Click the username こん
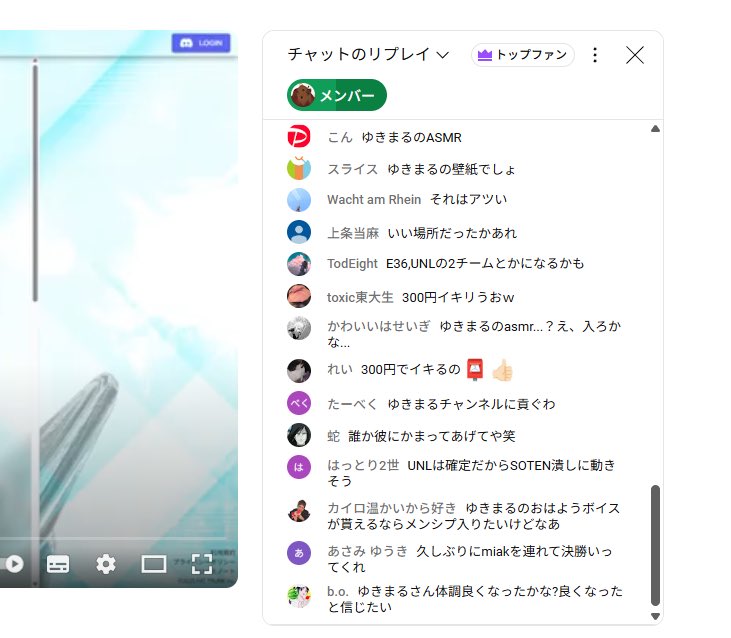The height and width of the screenshot is (638, 731). click(x=340, y=137)
